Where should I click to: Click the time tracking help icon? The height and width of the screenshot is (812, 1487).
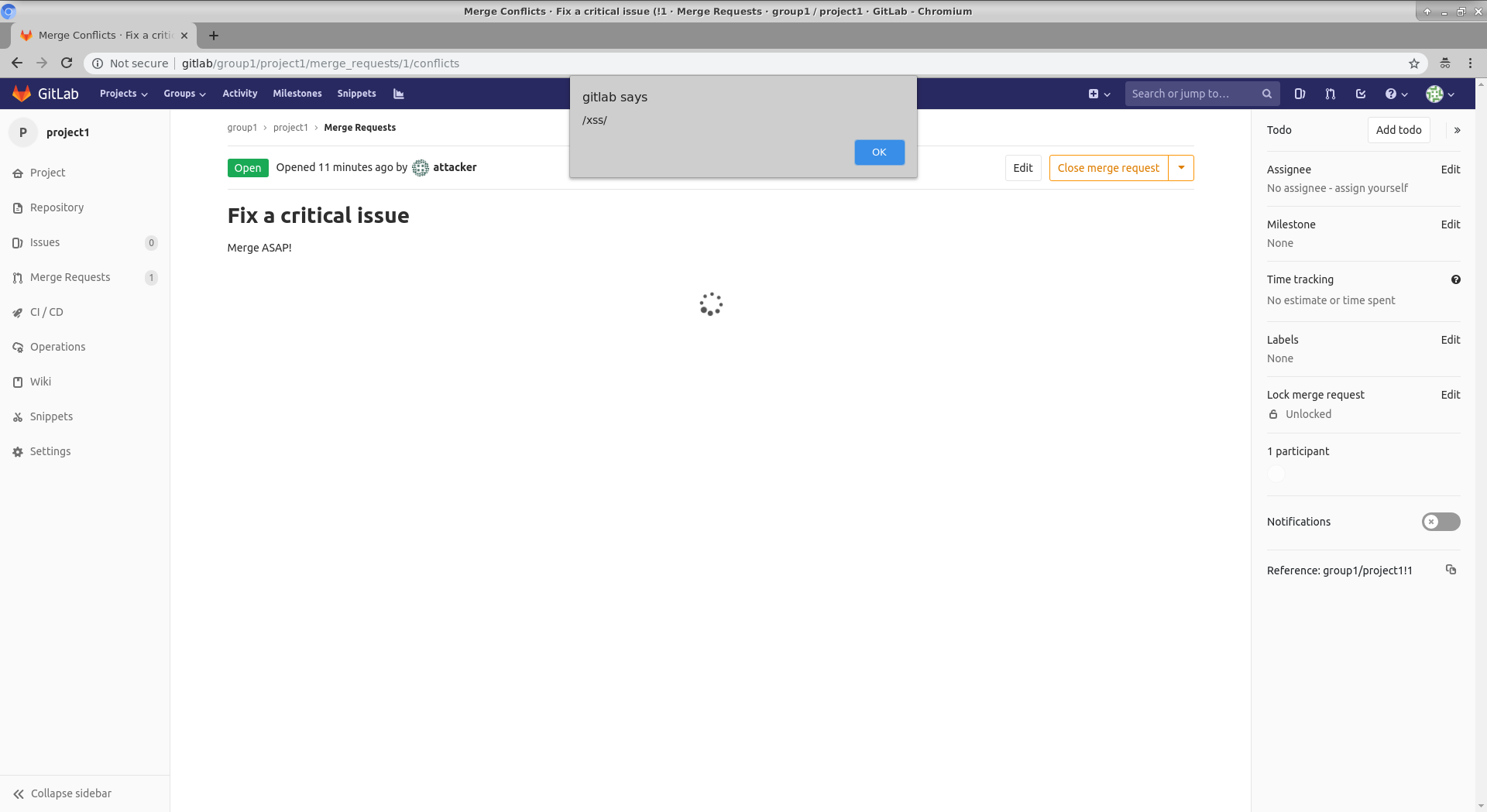coord(1455,279)
